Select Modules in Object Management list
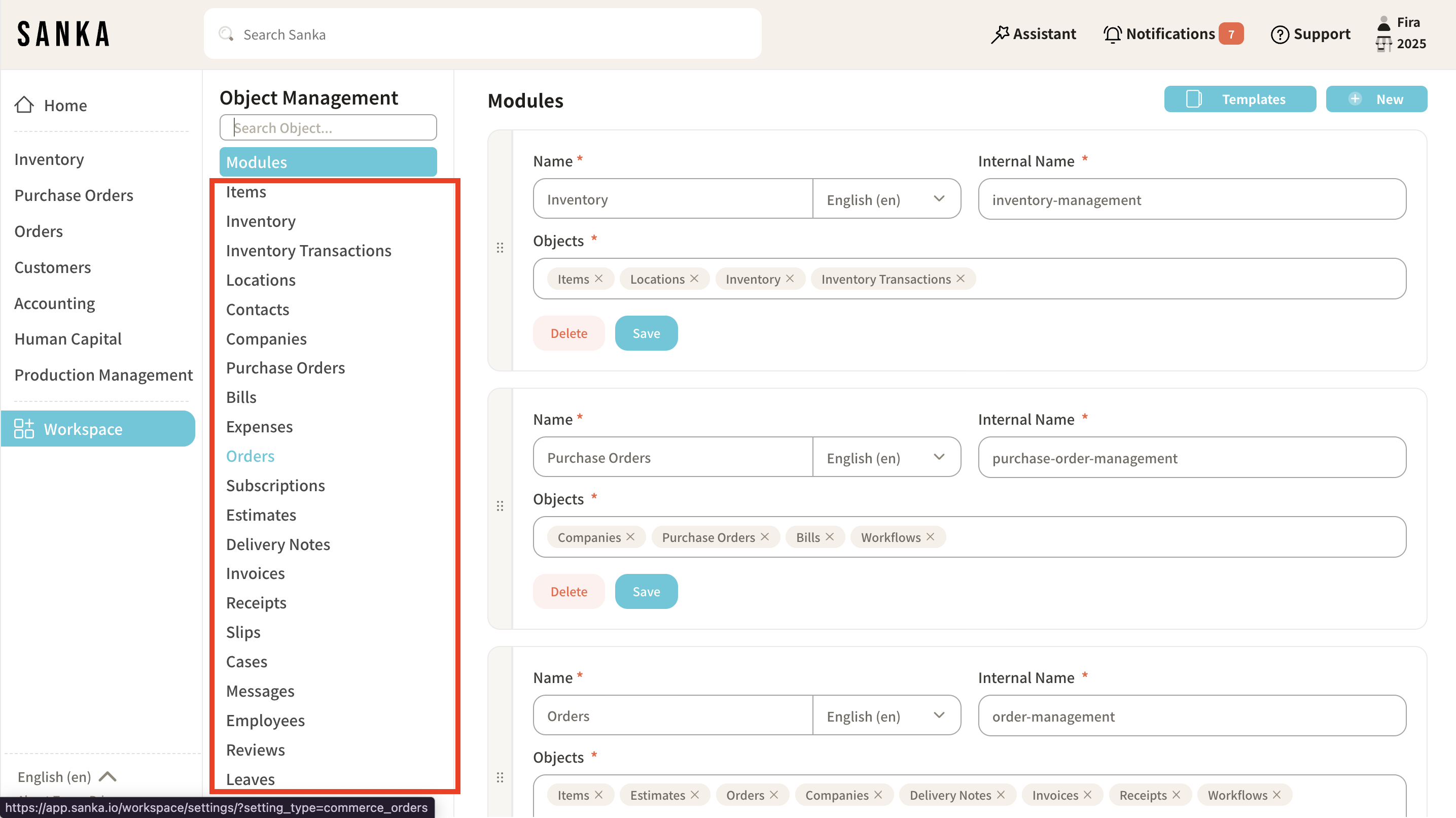This screenshot has width=1456, height=818. click(x=328, y=162)
